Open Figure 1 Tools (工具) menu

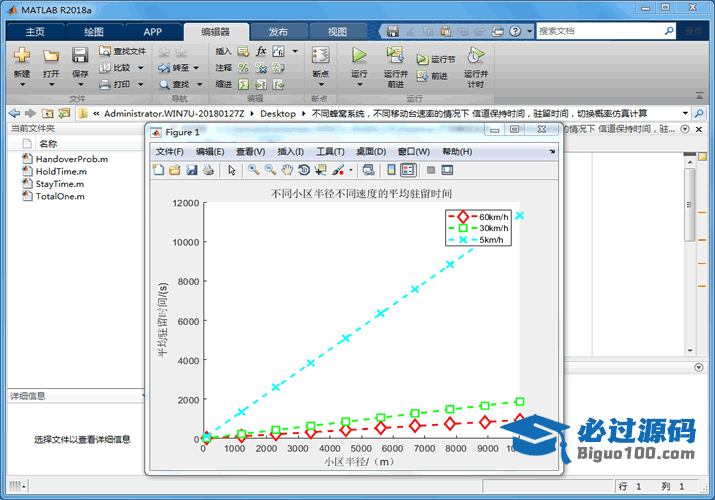(330, 152)
